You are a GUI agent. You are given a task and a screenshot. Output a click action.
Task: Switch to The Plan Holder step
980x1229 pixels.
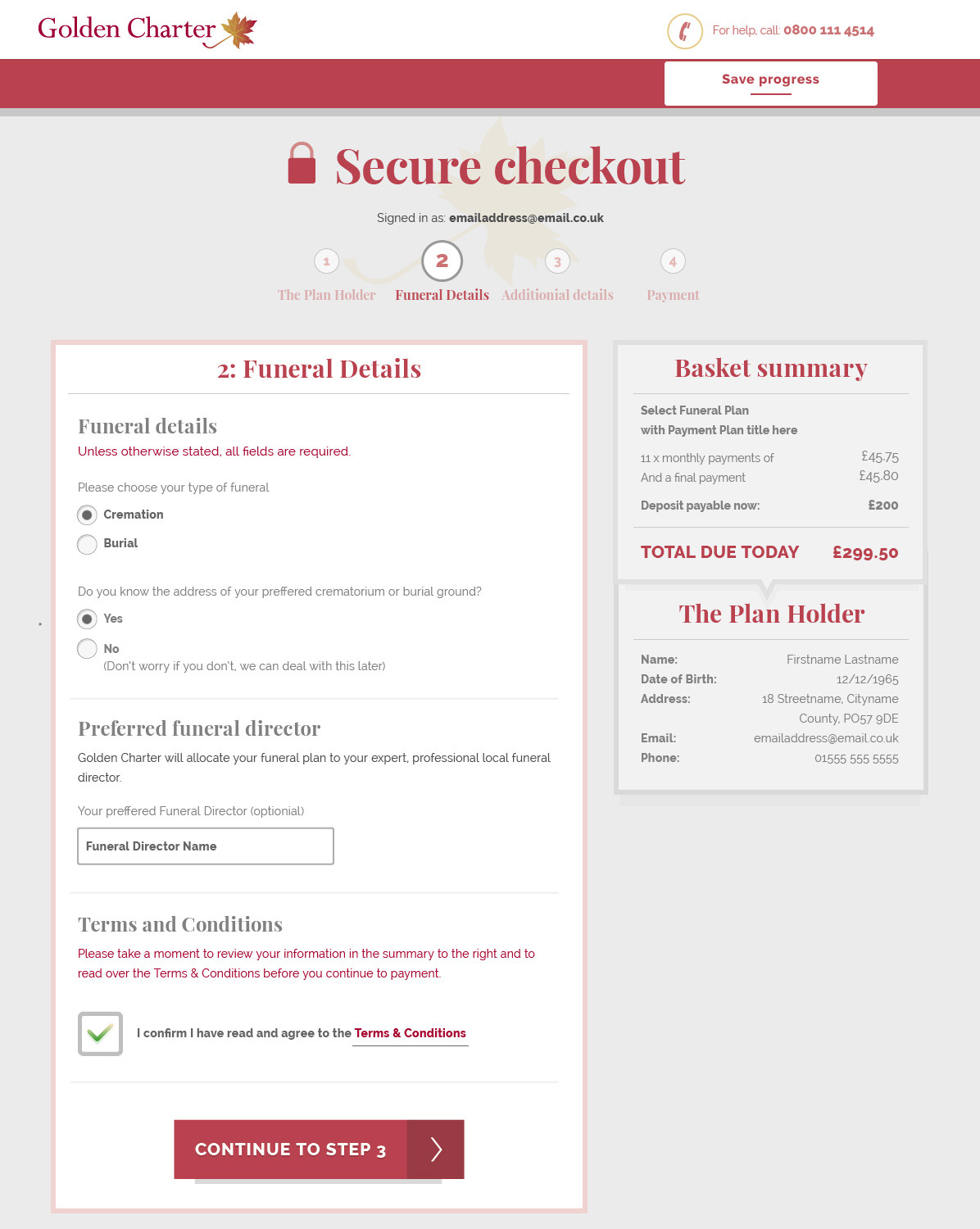[326, 294]
